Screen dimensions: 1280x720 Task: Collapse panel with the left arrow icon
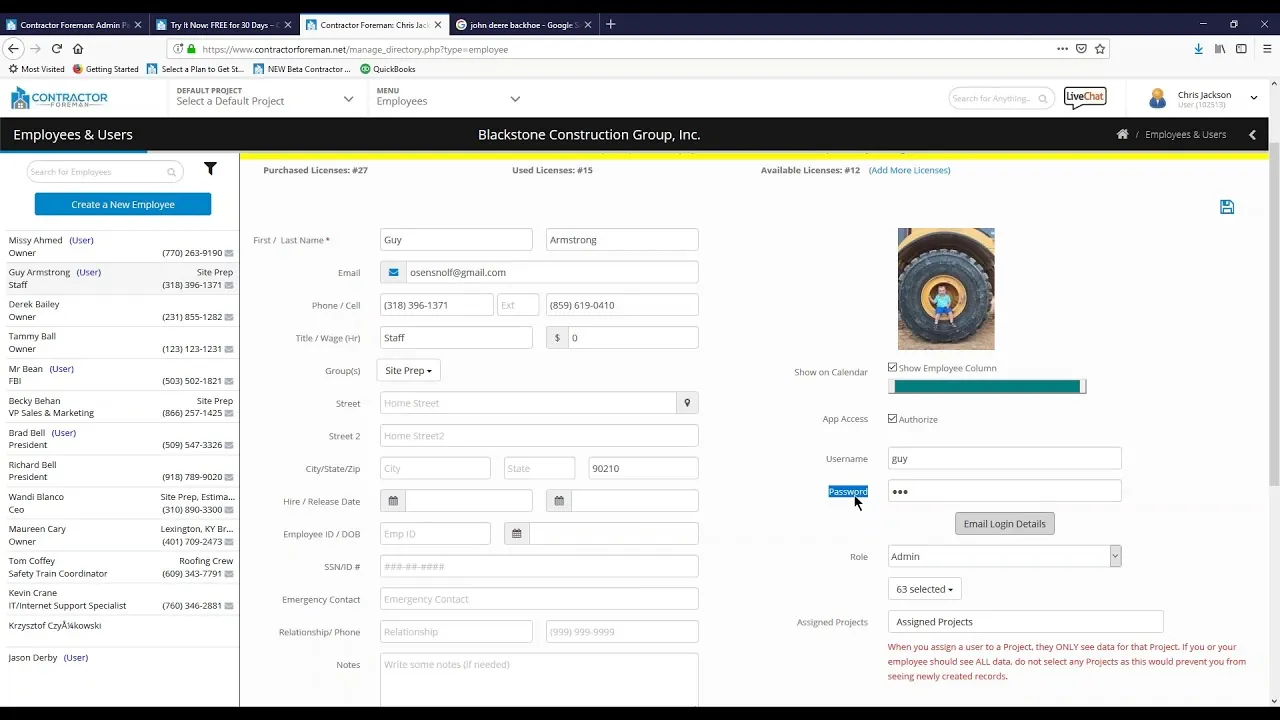(x=1252, y=134)
